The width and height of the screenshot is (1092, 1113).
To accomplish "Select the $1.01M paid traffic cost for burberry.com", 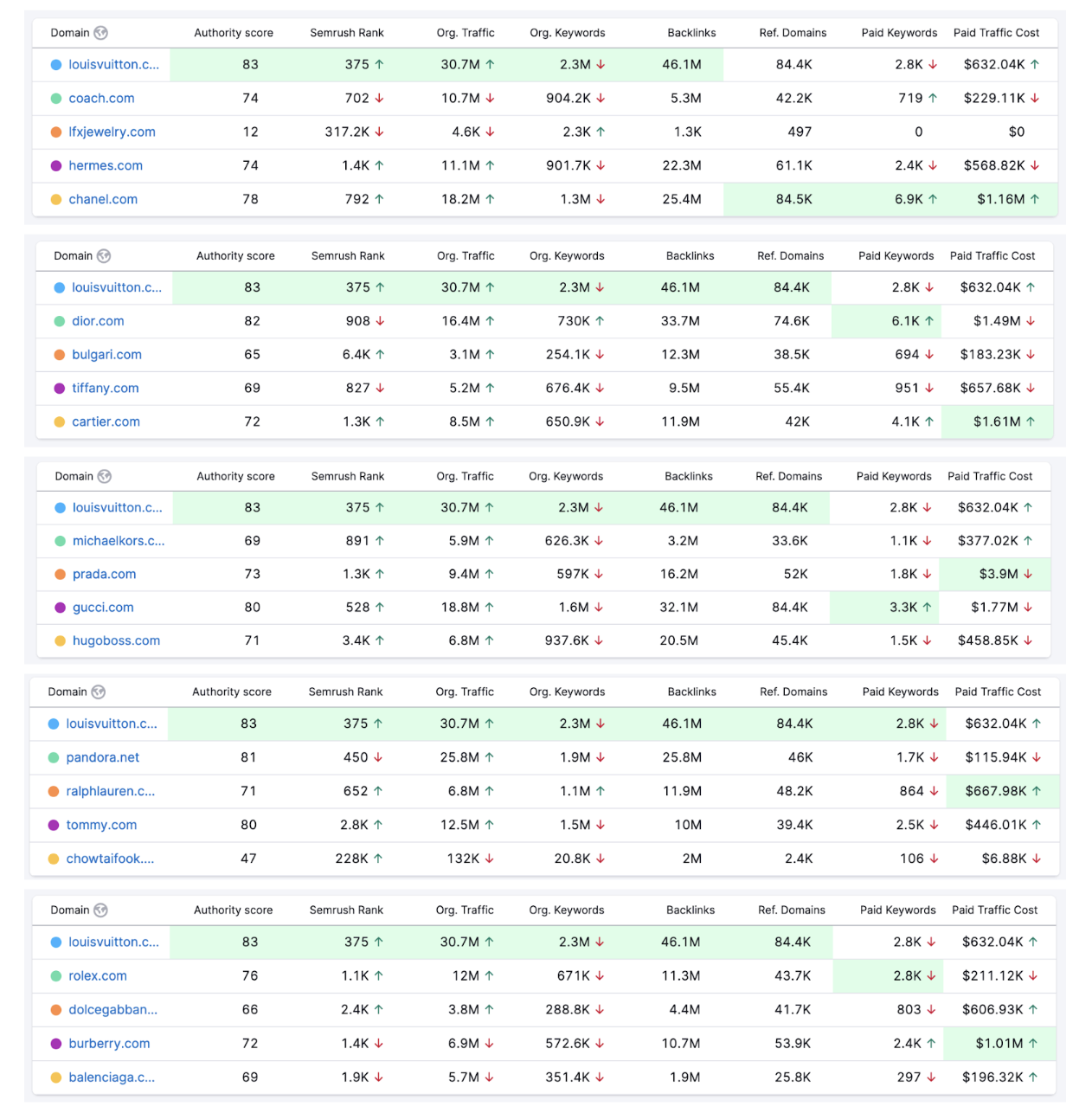I will (x=1006, y=1044).
